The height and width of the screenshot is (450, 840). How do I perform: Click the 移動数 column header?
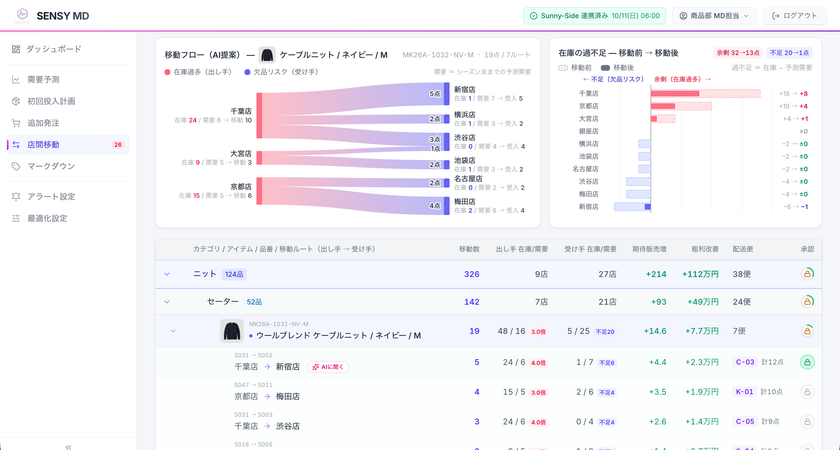pyautogui.click(x=469, y=249)
